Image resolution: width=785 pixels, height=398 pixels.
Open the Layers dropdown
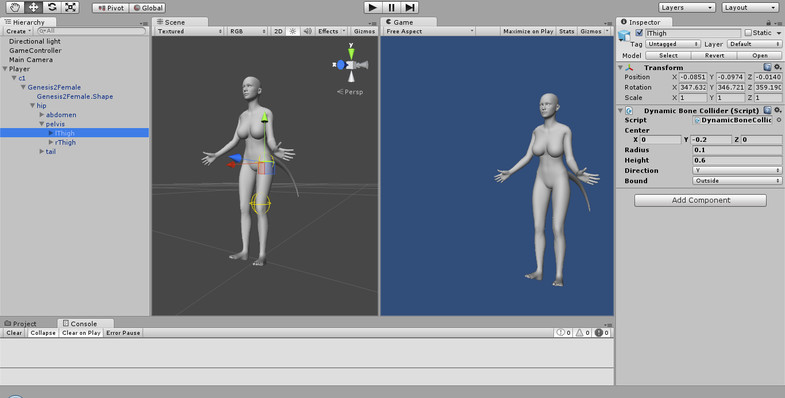(686, 8)
